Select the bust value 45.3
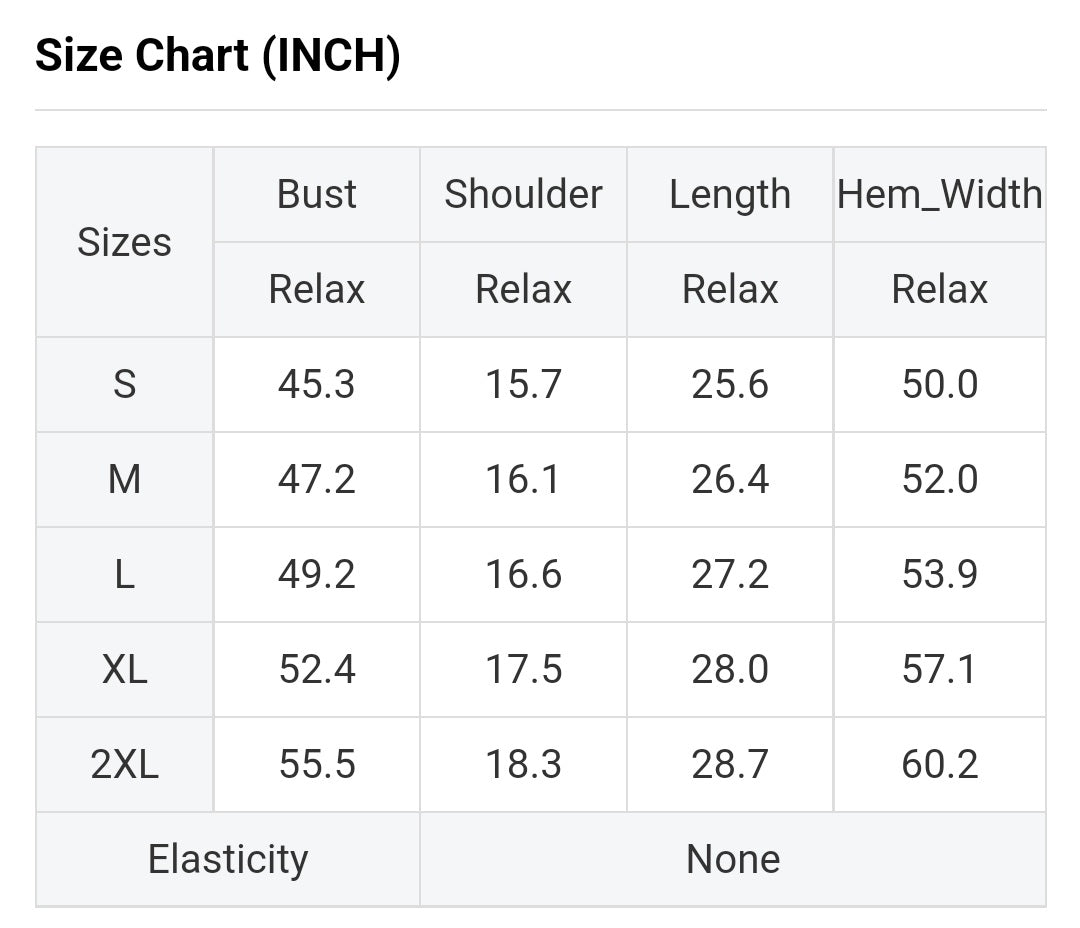Image resolution: width=1080 pixels, height=928 pixels. pyautogui.click(x=317, y=384)
